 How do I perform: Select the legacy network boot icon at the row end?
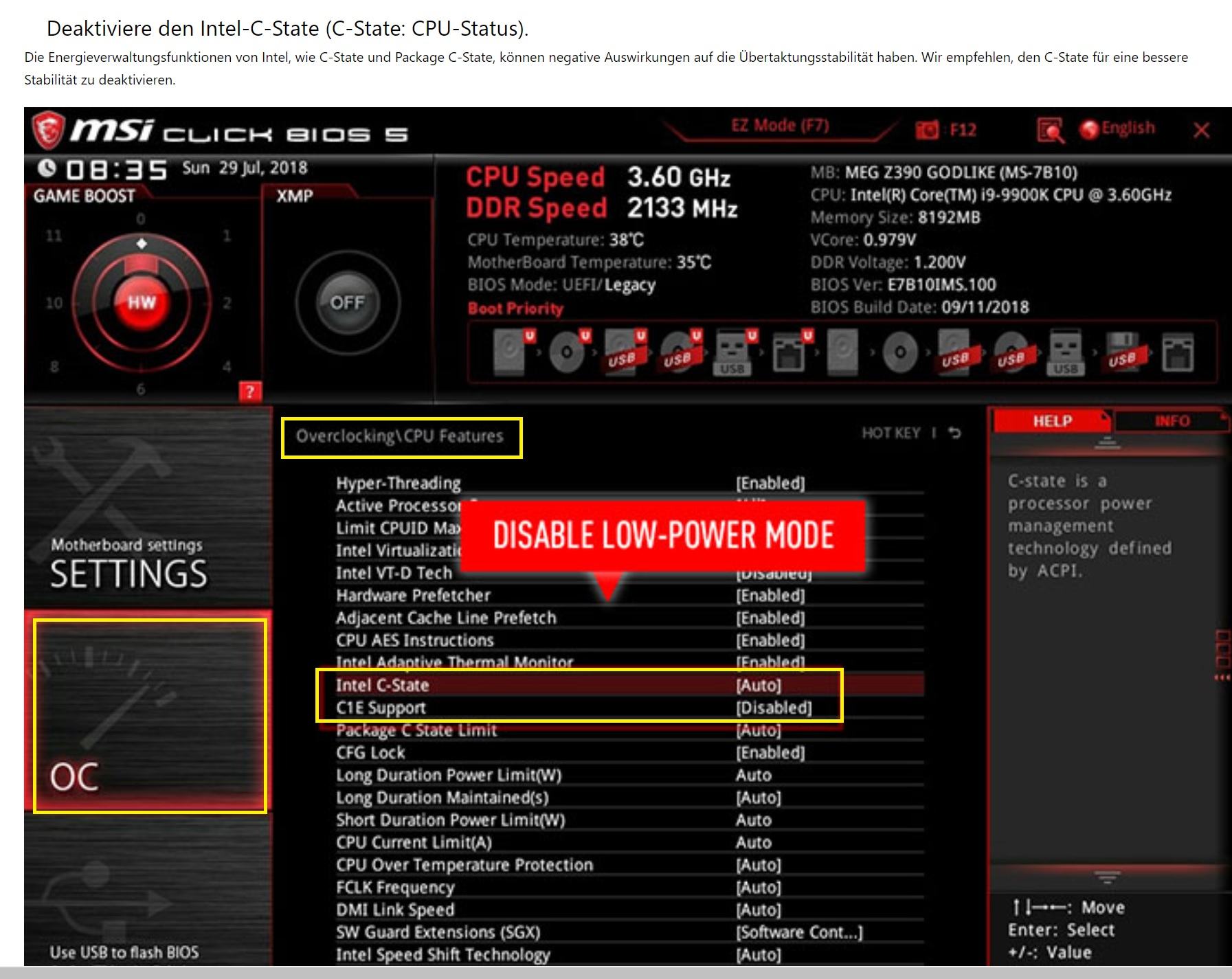[1178, 352]
